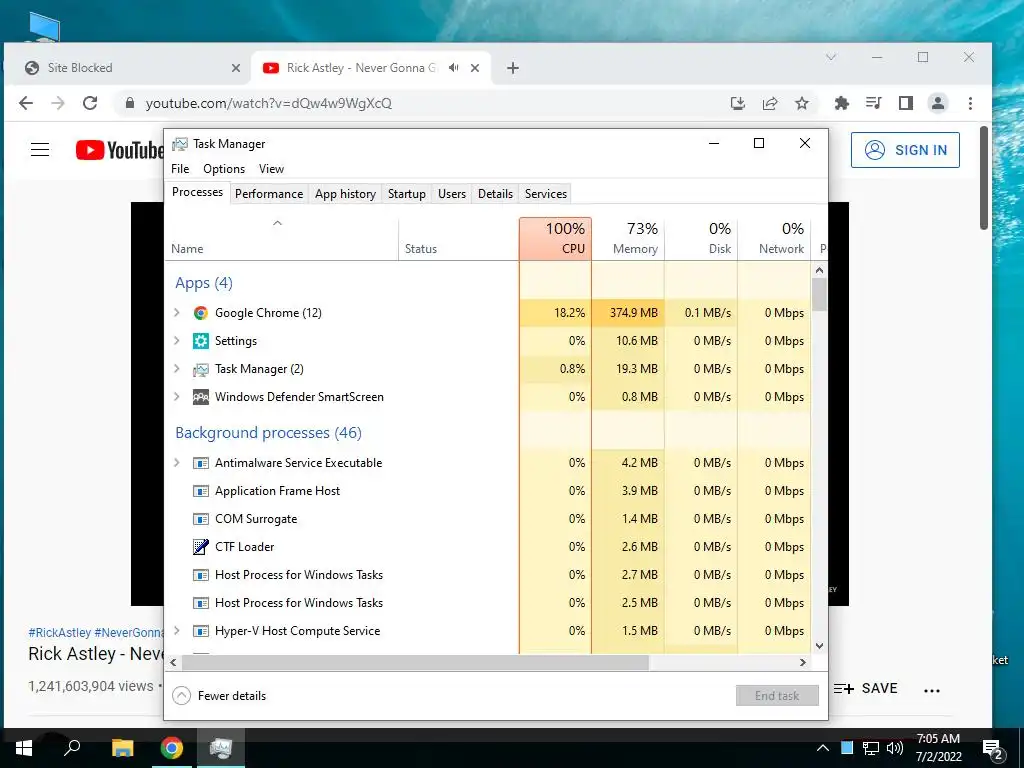The image size is (1024, 768).
Task: Click the Antimalware Service Executable icon
Action: tap(200, 463)
